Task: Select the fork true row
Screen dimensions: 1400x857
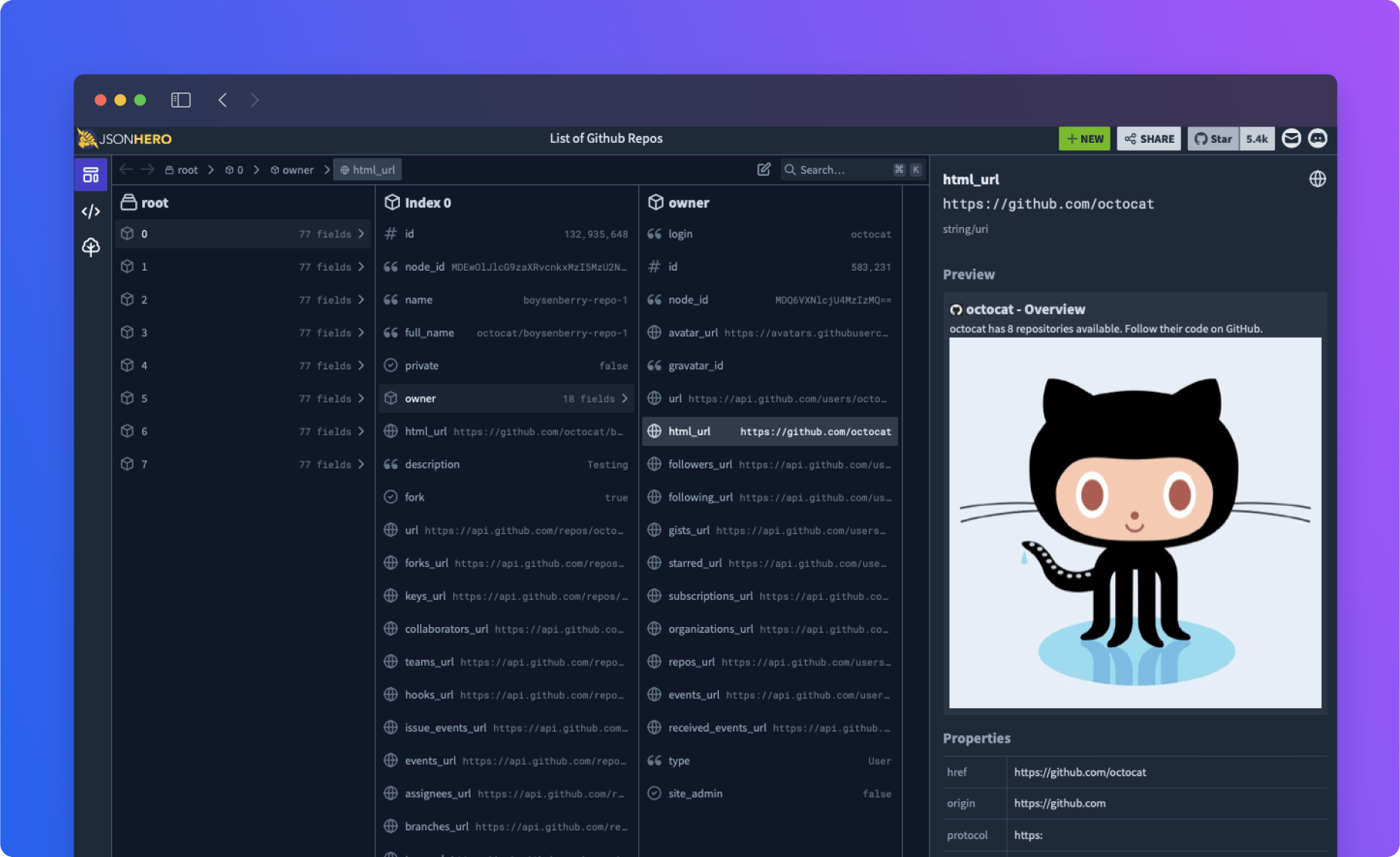Action: click(x=506, y=498)
